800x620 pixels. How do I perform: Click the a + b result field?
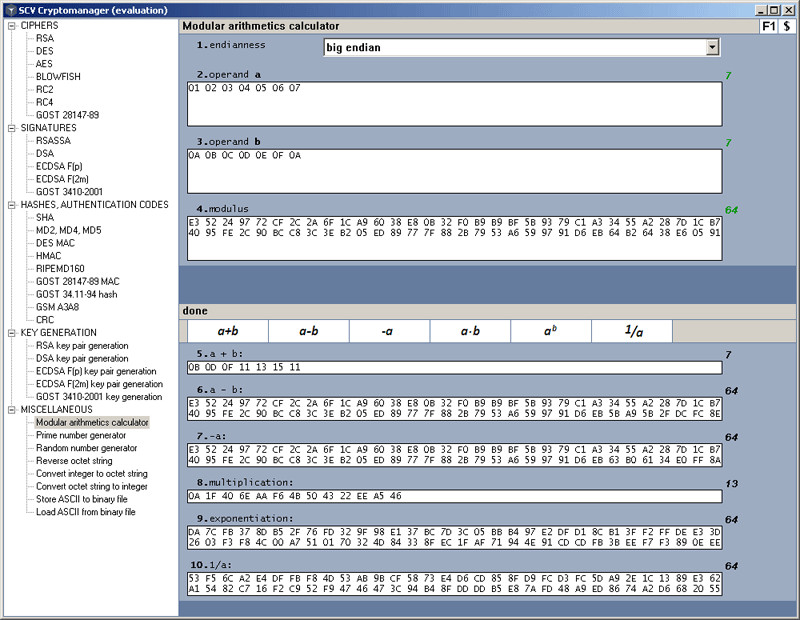point(455,367)
